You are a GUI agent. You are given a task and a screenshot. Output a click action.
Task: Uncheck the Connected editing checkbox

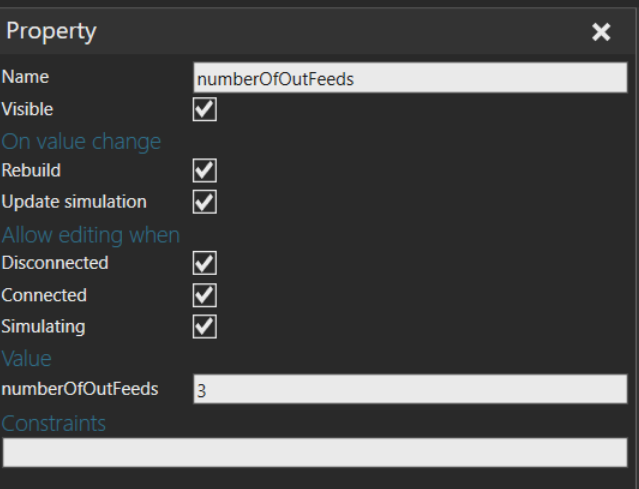[x=205, y=295]
